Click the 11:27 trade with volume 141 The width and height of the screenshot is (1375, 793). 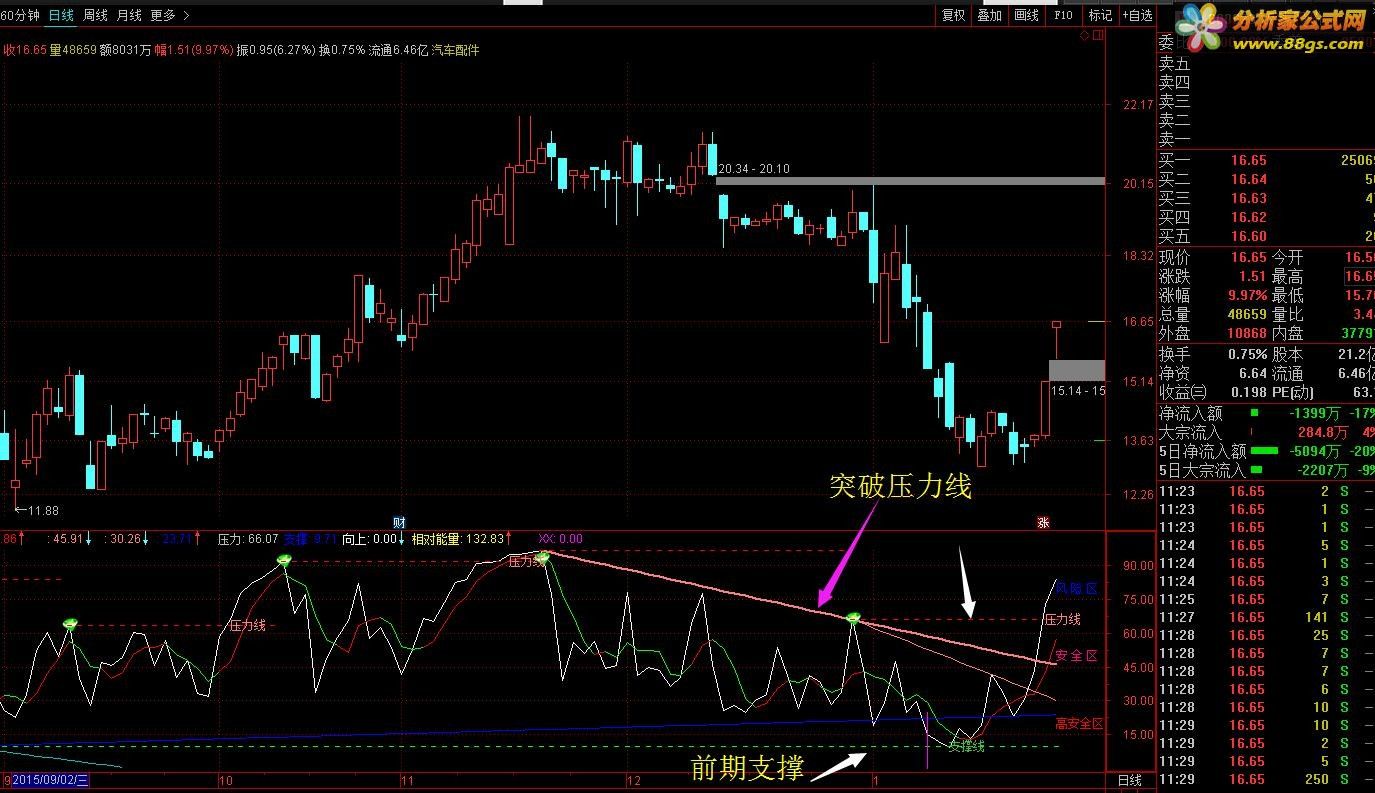coord(1266,618)
